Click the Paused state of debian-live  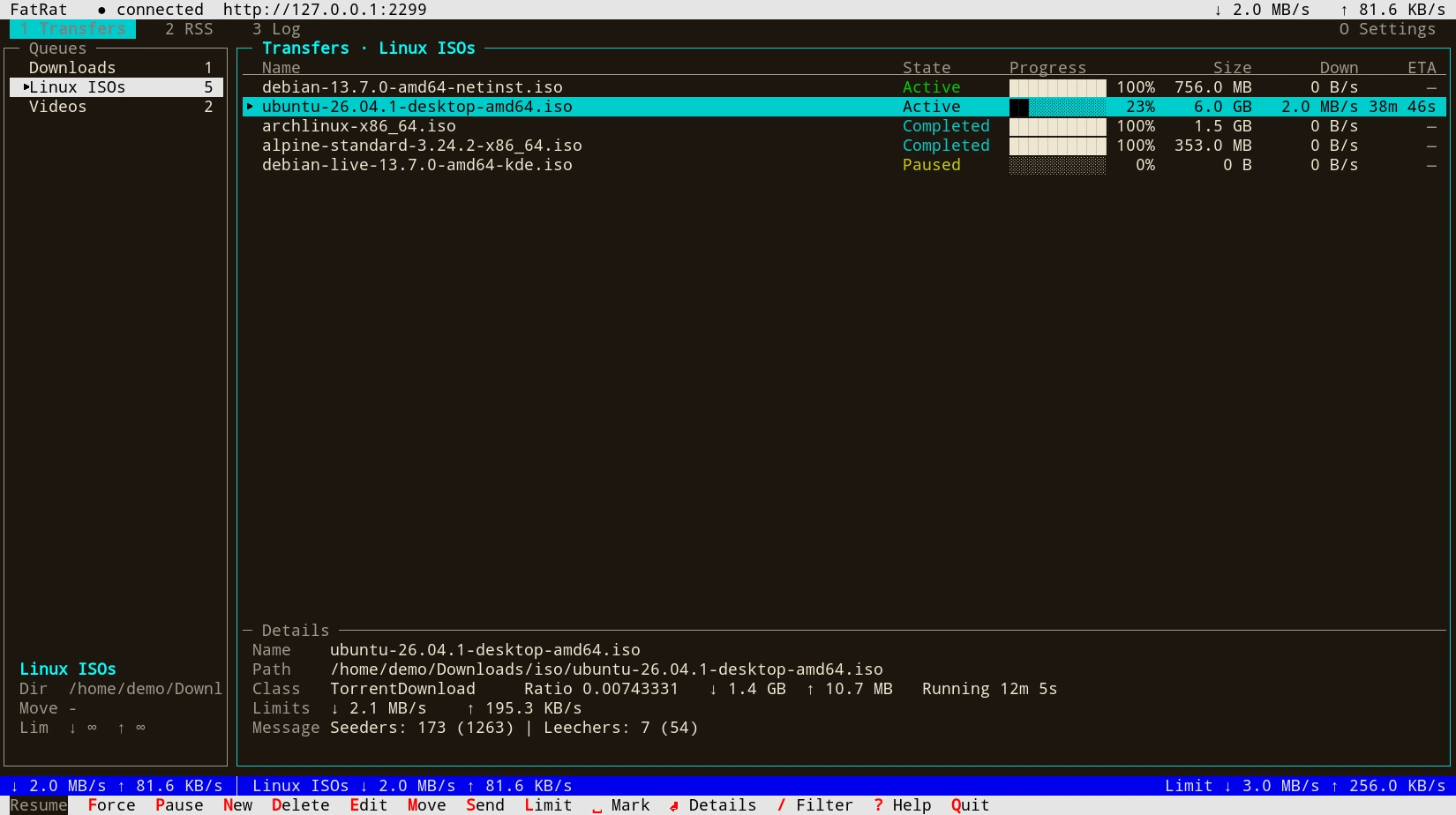931,165
